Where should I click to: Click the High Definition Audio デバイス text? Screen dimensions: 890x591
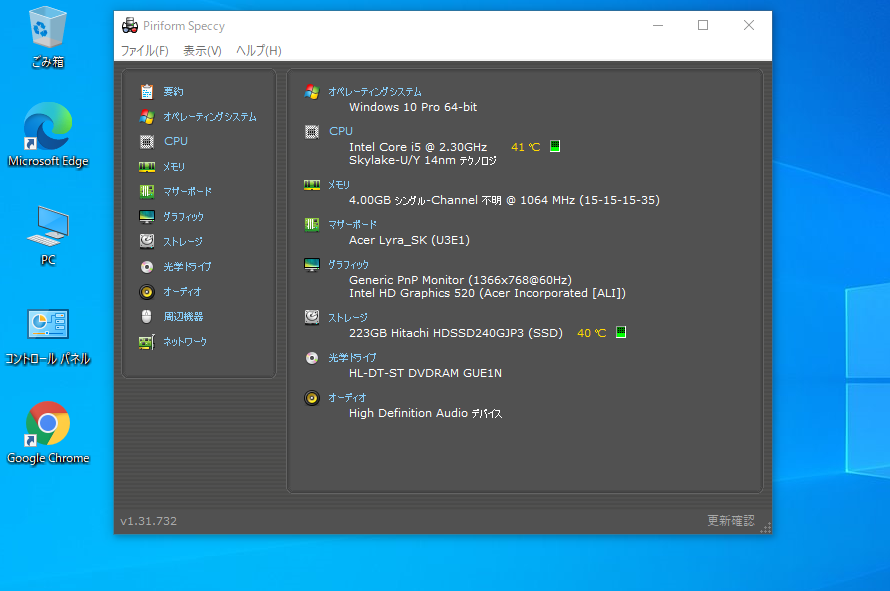[x=425, y=413]
